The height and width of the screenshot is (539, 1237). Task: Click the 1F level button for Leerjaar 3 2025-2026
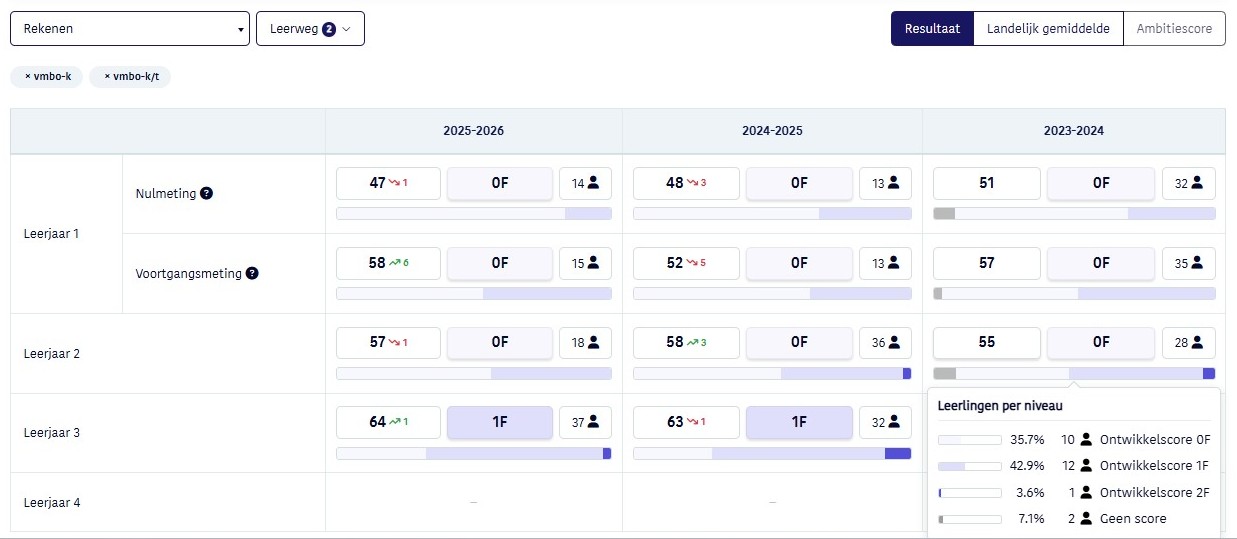pyautogui.click(x=500, y=422)
